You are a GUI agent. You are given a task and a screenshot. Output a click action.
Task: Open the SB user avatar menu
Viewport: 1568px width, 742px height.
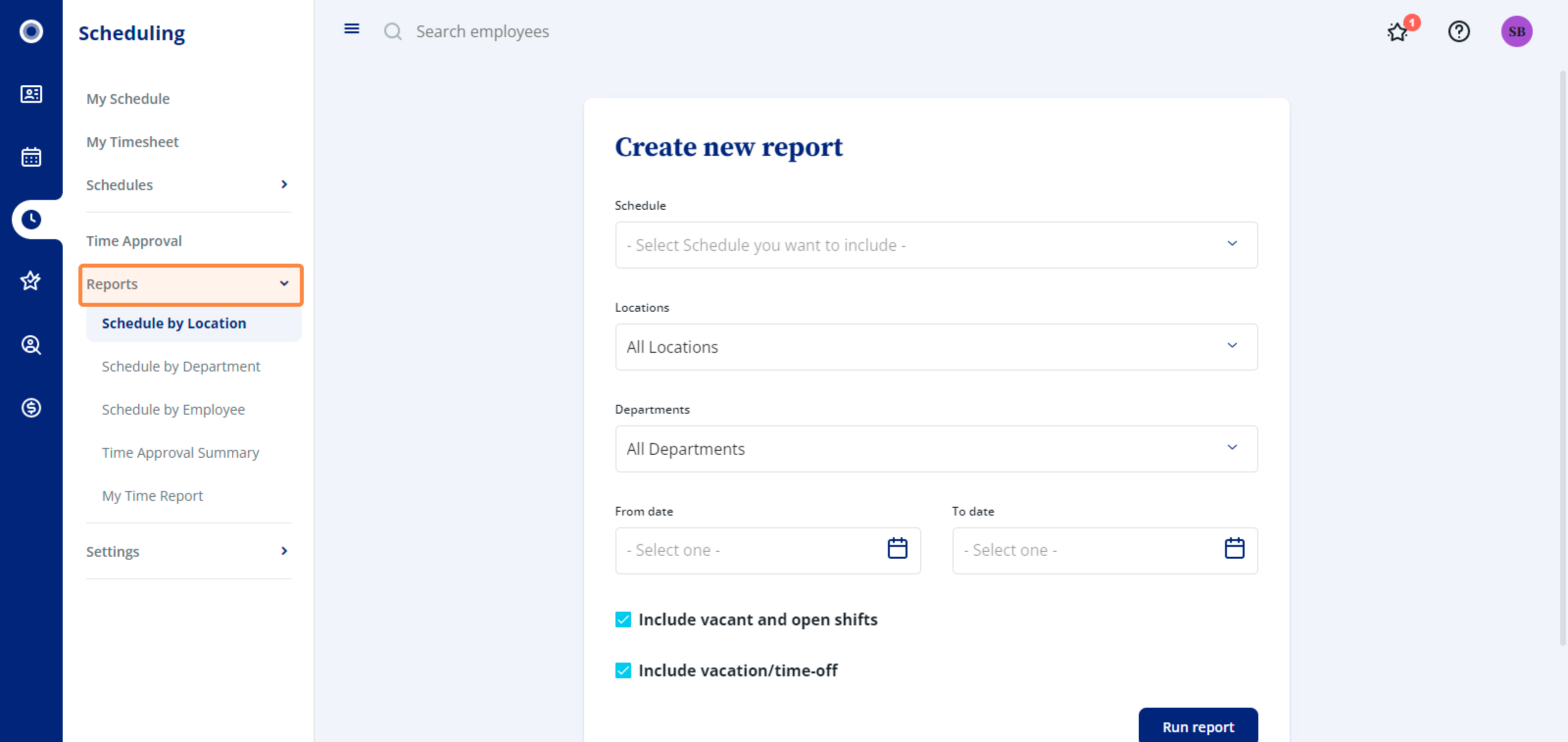pos(1516,31)
